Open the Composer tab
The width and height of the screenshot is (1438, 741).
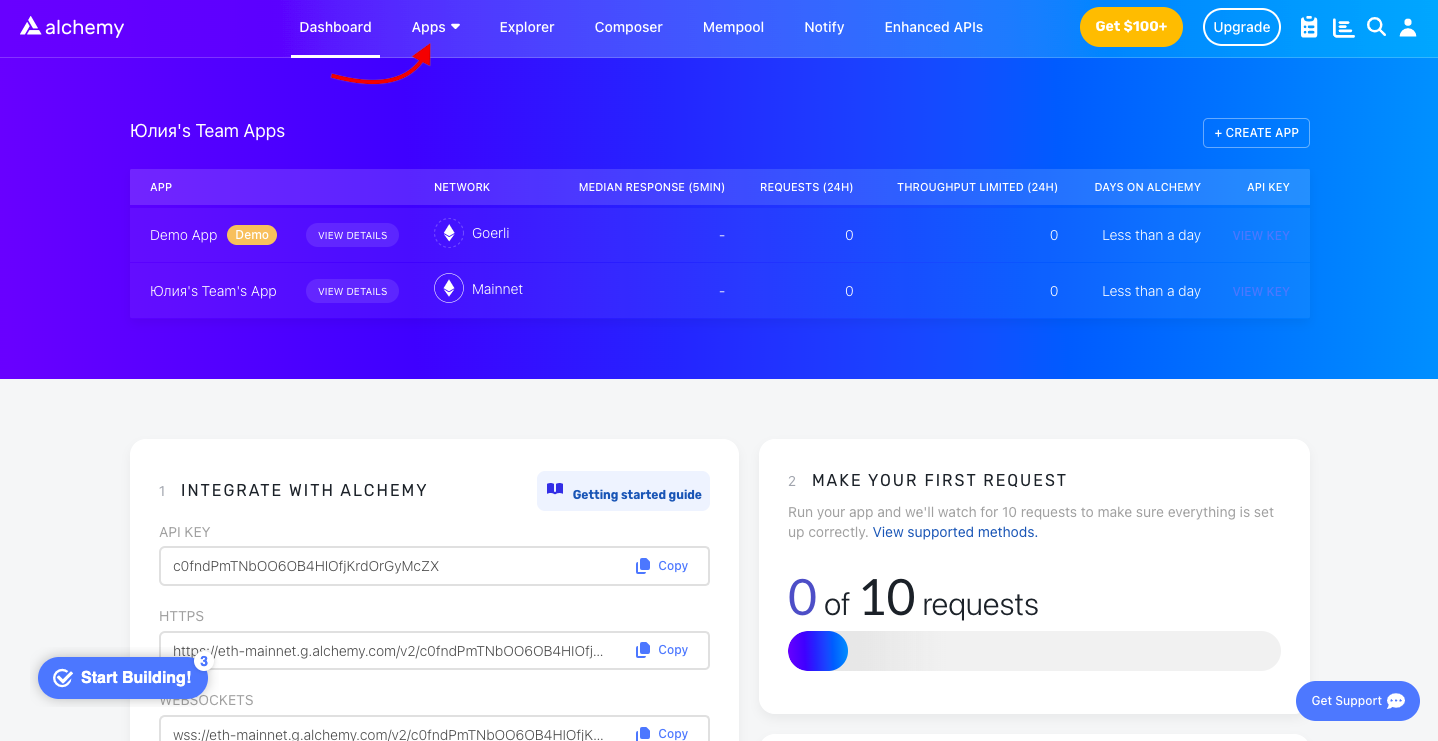pyautogui.click(x=628, y=27)
